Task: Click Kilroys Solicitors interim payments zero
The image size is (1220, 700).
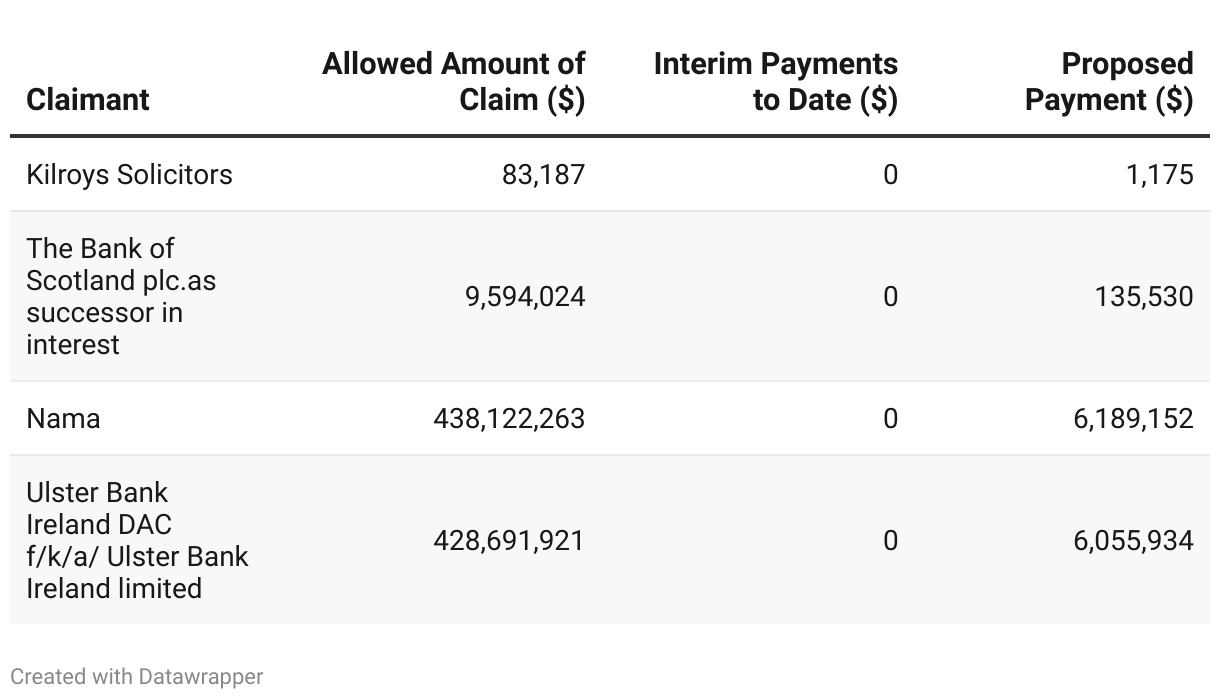Action: [x=890, y=174]
